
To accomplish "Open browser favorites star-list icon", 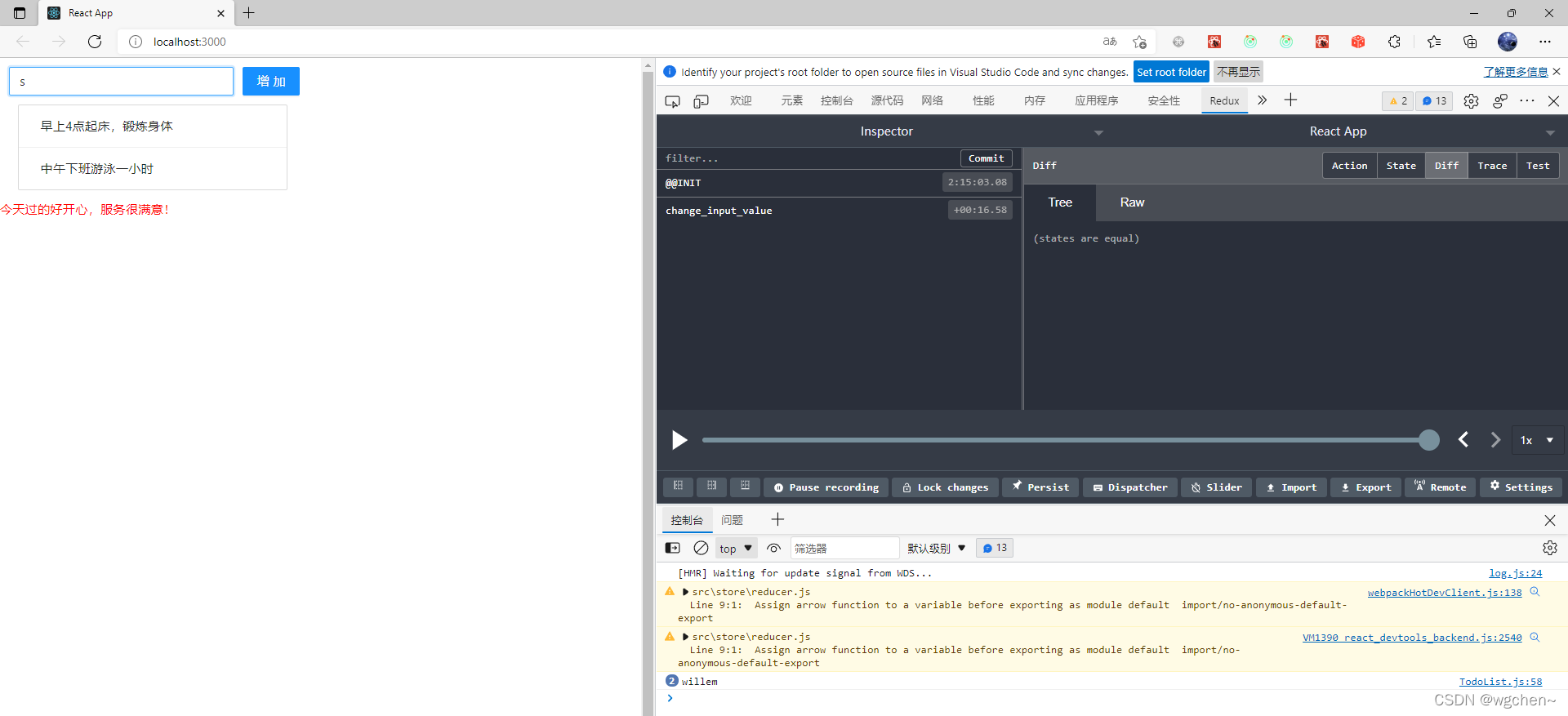I will point(1434,42).
